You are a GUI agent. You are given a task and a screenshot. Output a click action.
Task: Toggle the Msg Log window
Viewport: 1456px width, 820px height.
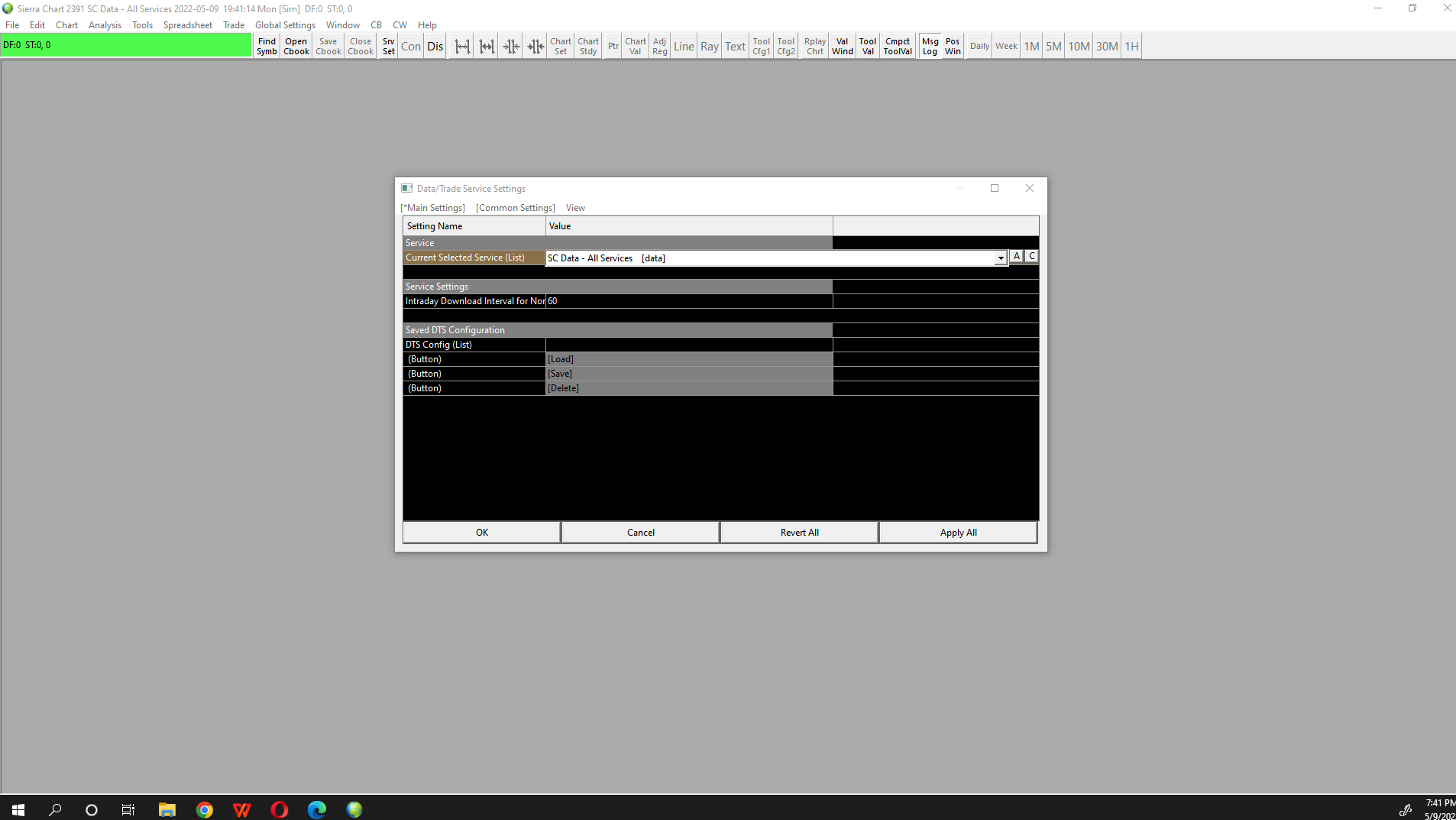click(x=930, y=47)
